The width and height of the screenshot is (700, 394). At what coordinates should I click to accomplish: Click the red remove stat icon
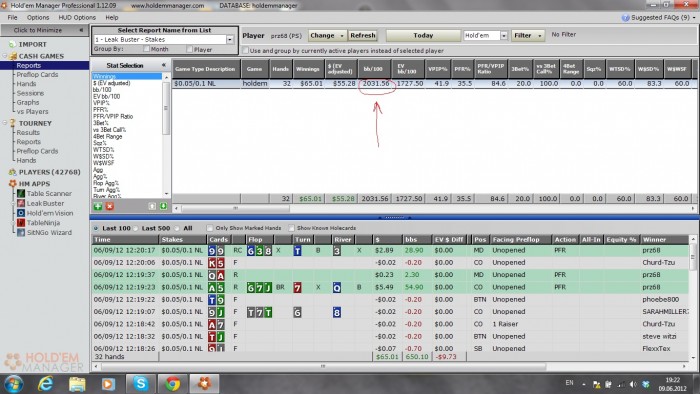(109, 206)
